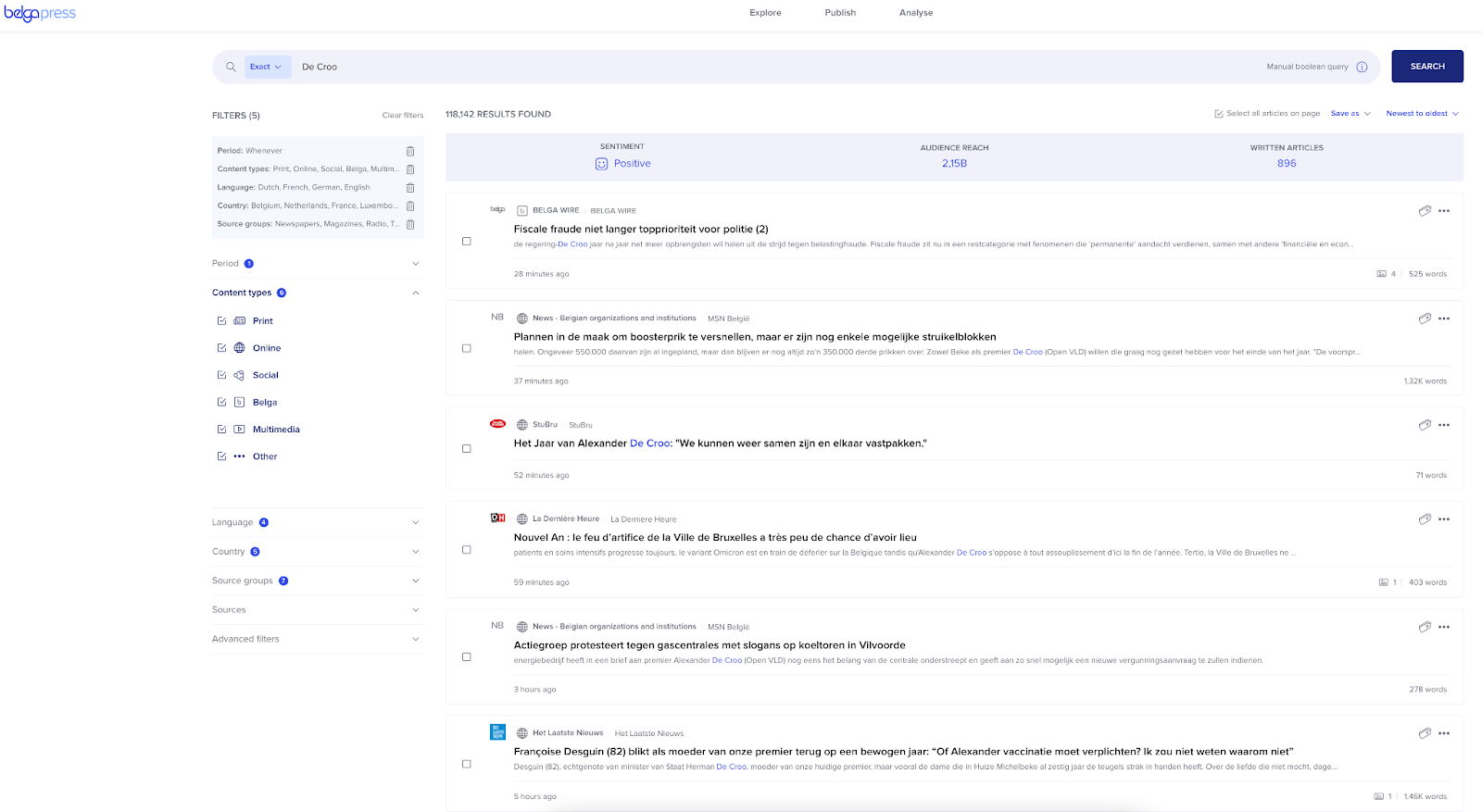Image resolution: width=1482 pixels, height=812 pixels.
Task: Open article Het Jaar van Alexander De Croo
Action: click(x=720, y=443)
